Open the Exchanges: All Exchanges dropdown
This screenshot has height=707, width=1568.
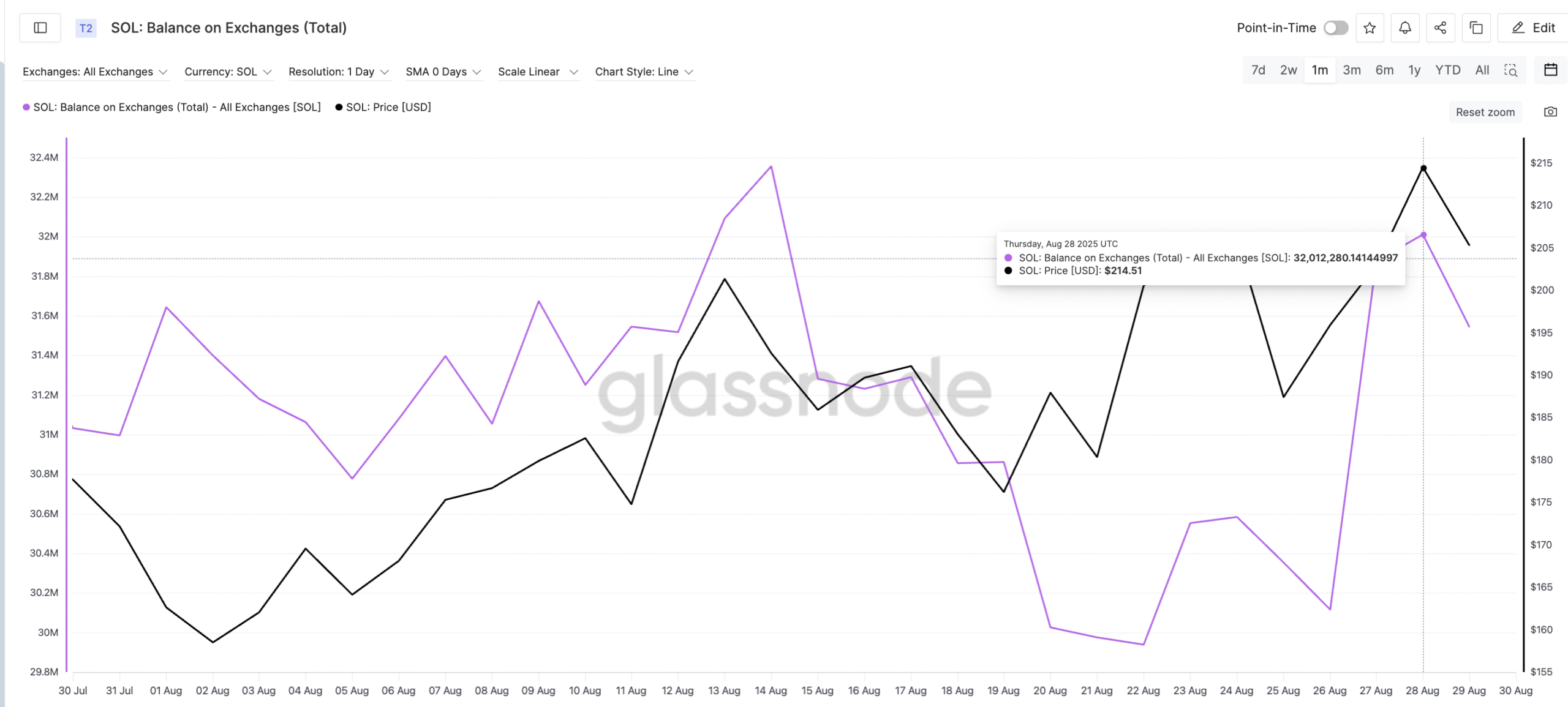point(96,72)
